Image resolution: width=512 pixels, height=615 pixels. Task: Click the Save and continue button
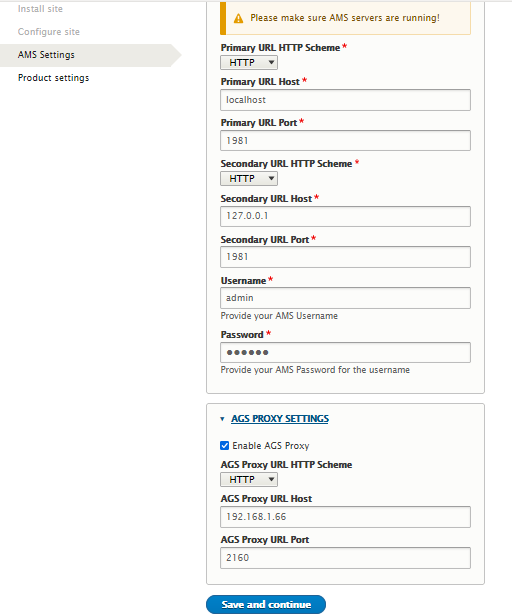pos(266,604)
